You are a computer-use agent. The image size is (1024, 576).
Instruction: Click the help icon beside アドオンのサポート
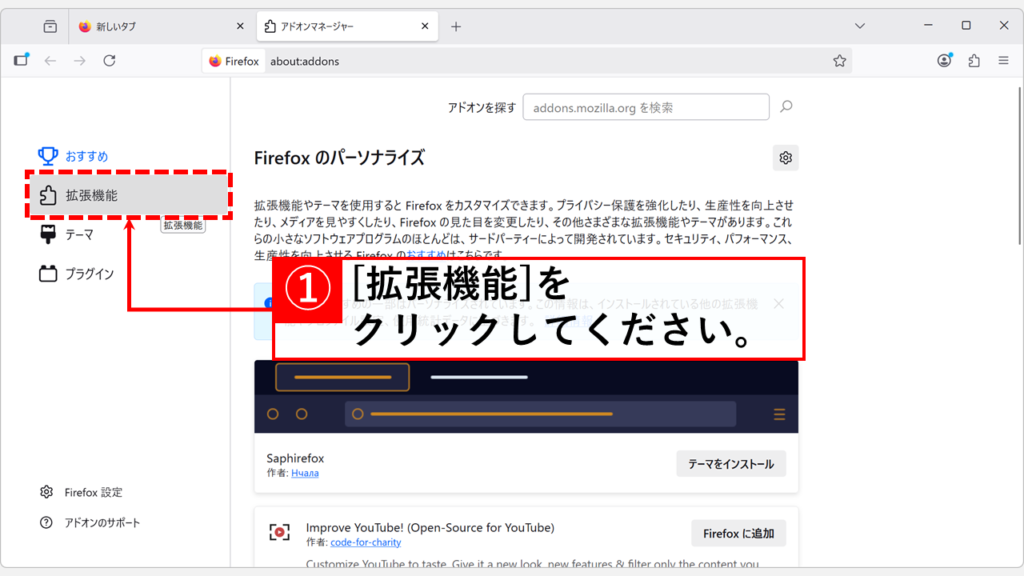tap(46, 522)
